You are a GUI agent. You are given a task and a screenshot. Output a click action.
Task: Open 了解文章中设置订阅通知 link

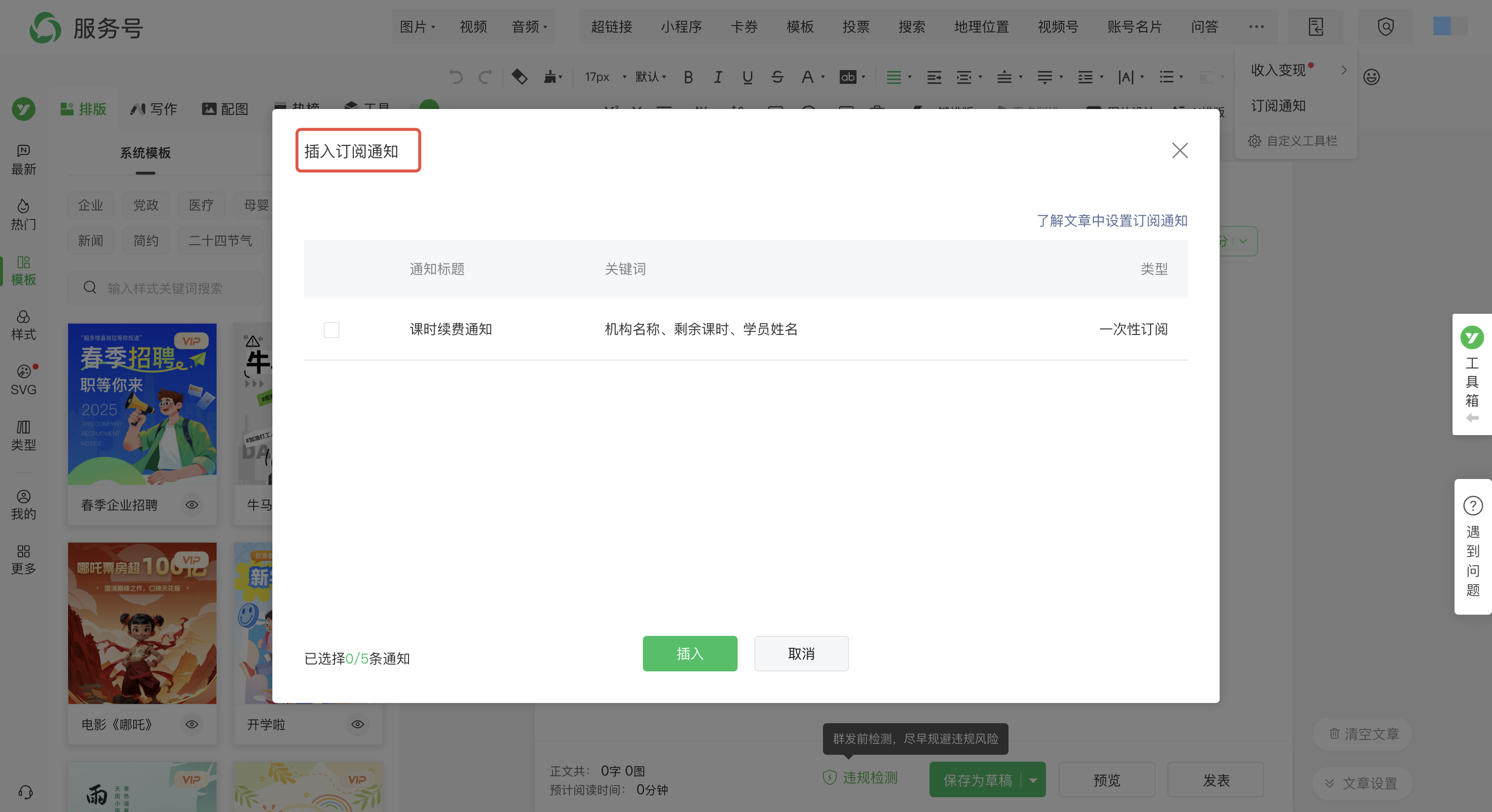coord(1112,221)
